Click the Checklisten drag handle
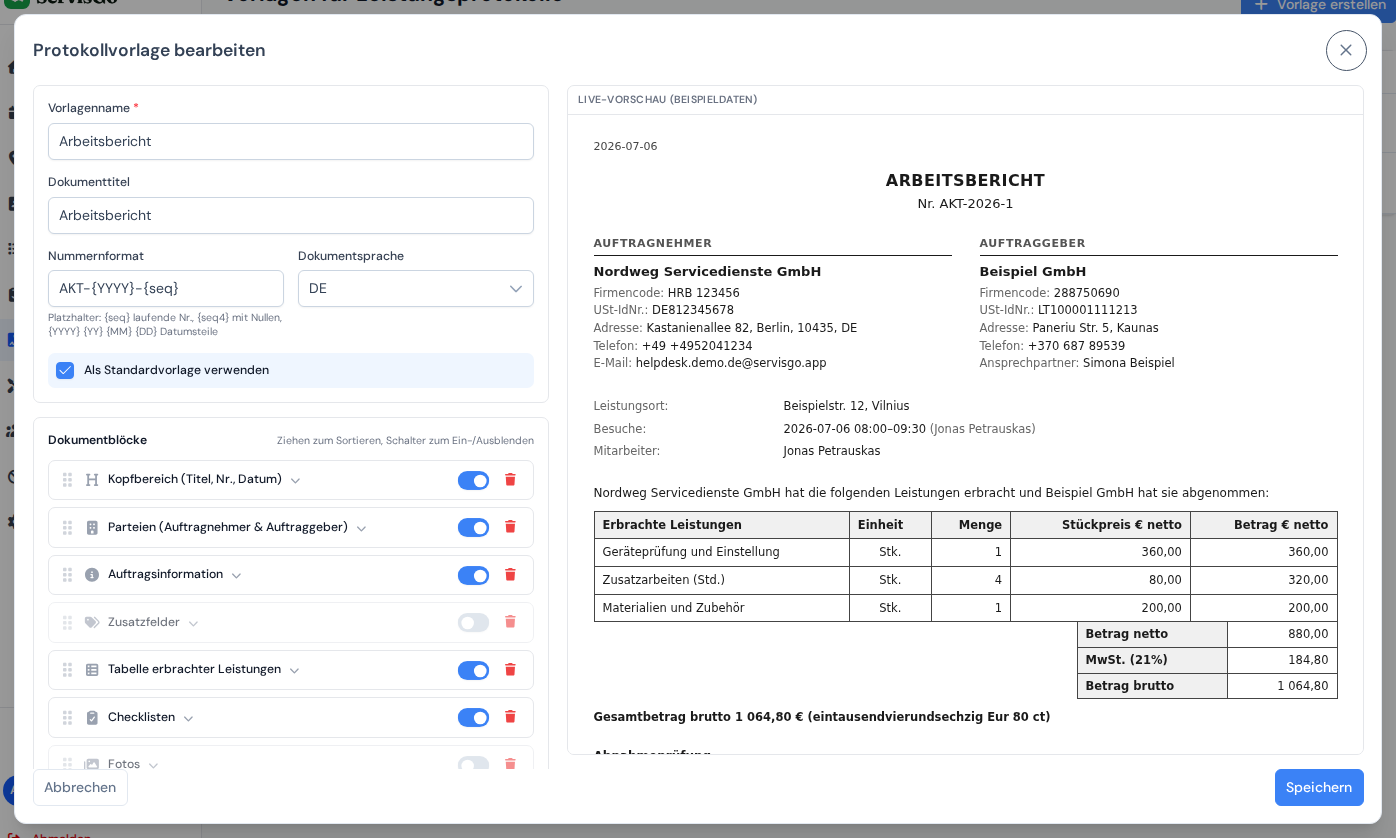 point(67,717)
